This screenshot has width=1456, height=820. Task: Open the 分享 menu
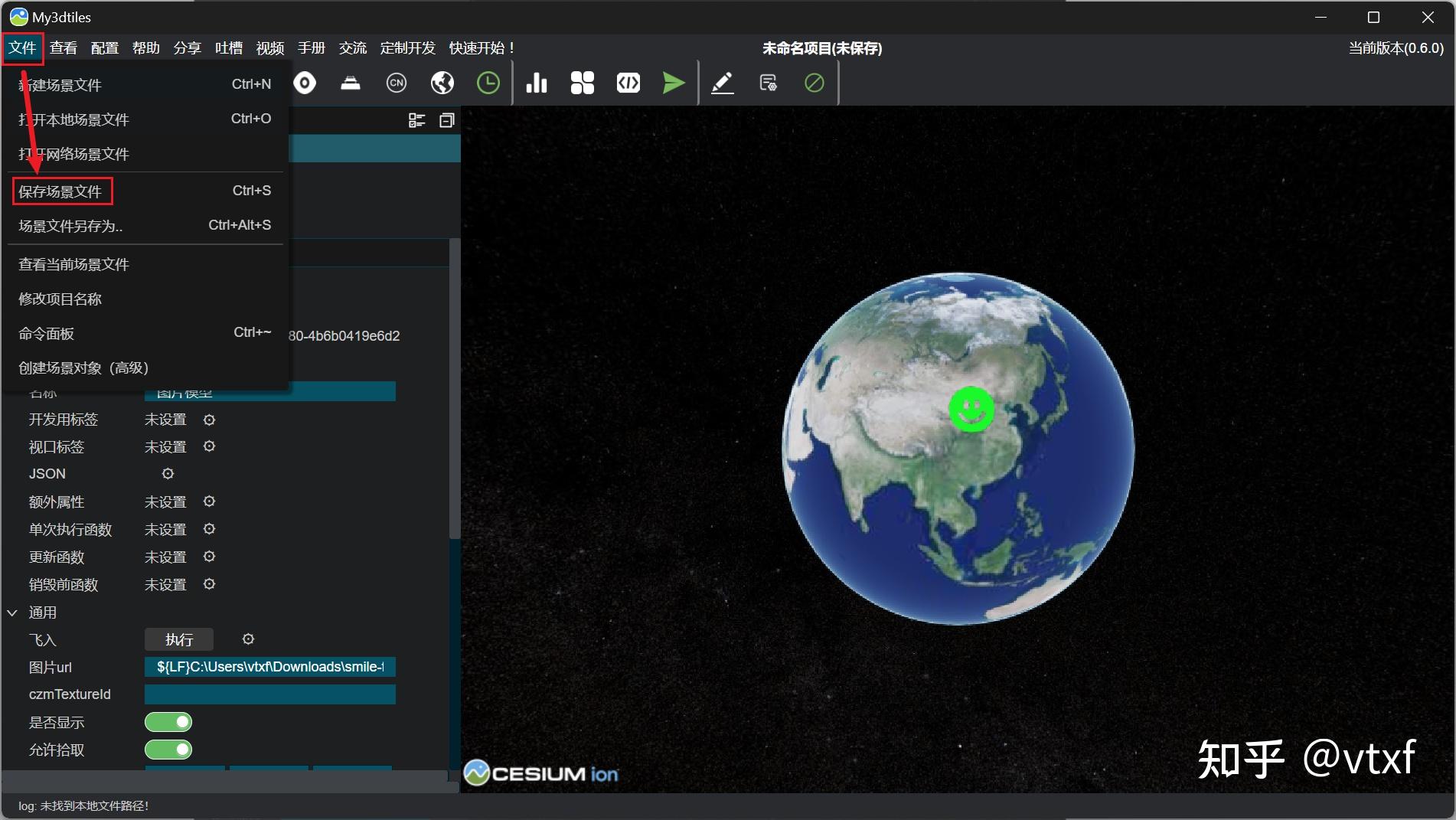[188, 48]
